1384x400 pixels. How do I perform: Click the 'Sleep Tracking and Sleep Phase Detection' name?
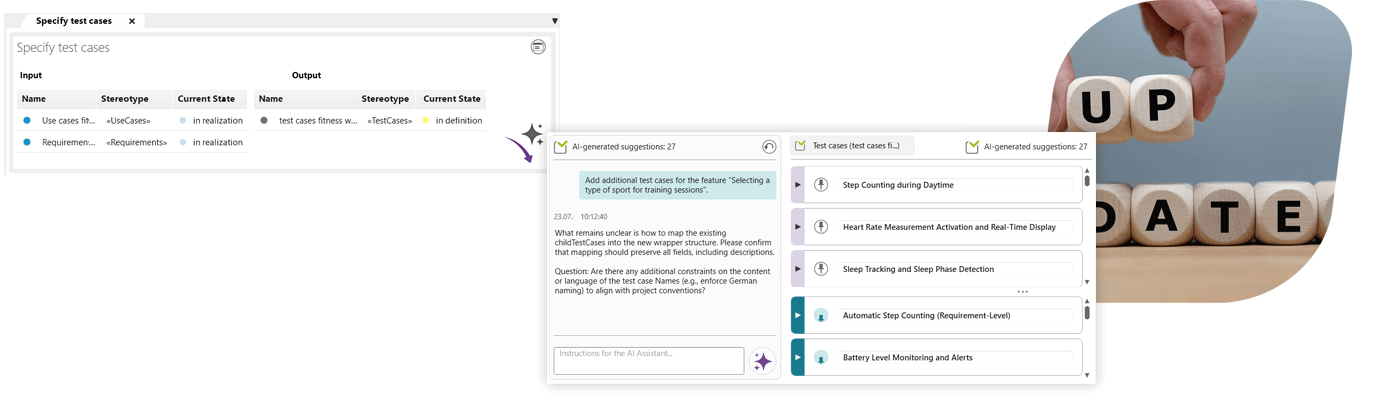tap(918, 269)
